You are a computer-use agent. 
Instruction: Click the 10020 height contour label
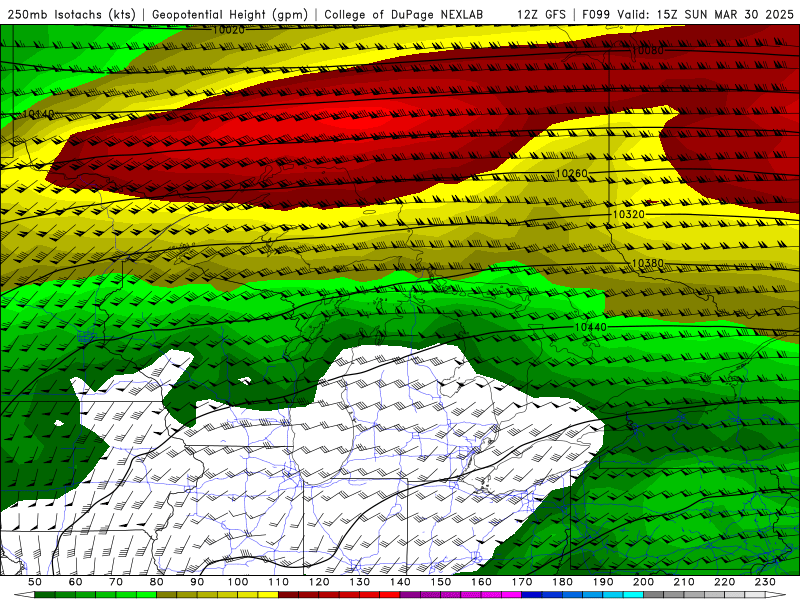coord(229,30)
